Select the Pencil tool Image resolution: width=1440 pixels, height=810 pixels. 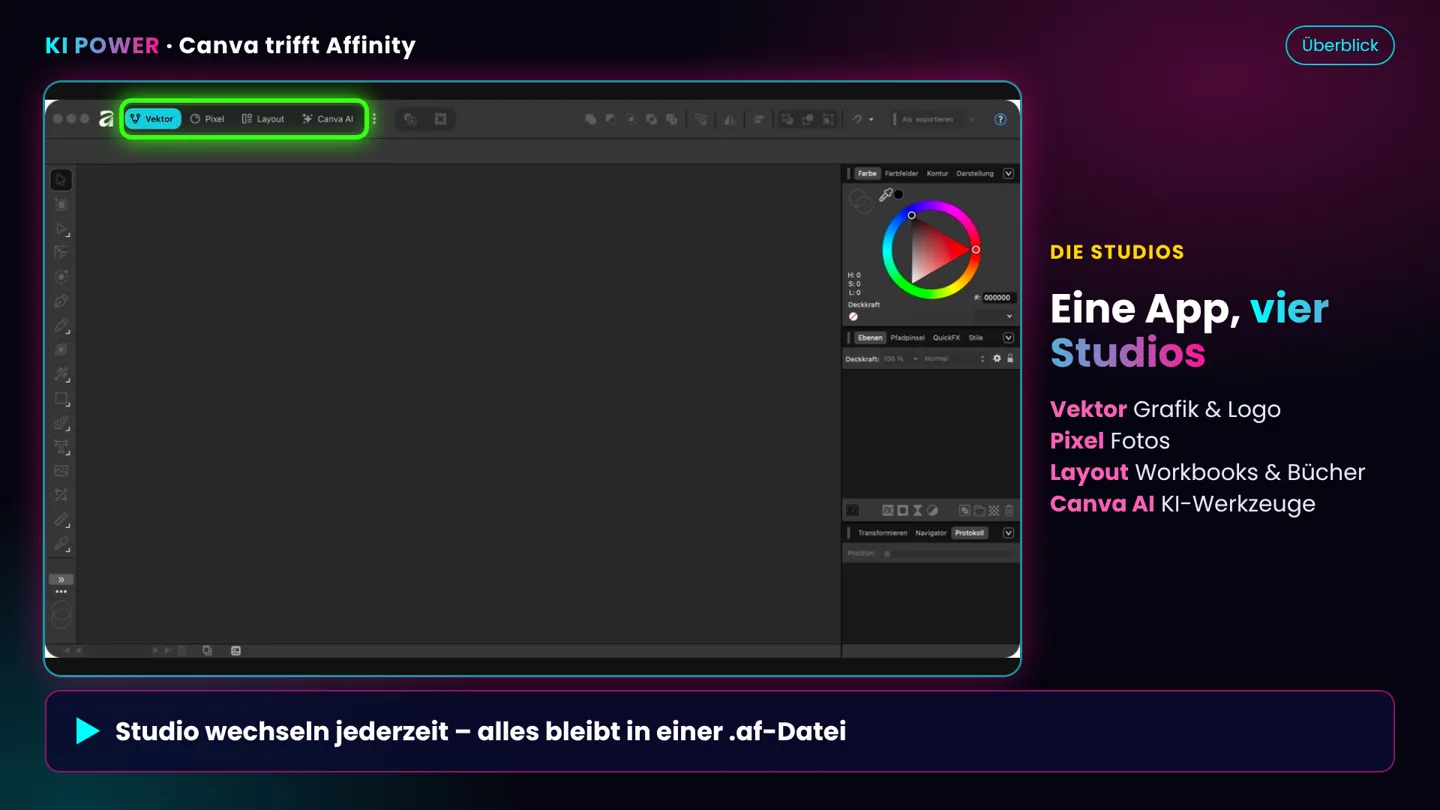(61, 326)
